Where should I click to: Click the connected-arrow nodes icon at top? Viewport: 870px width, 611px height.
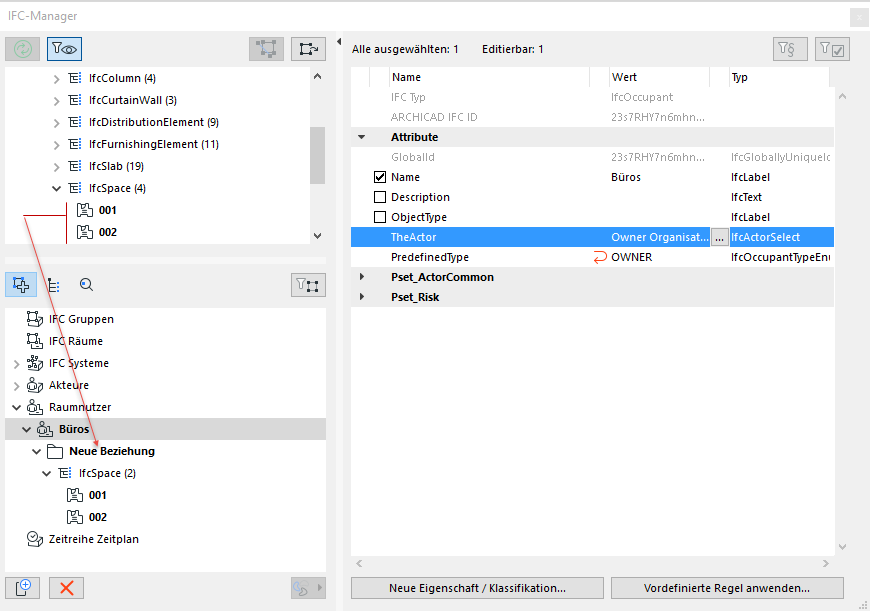pyautogui.click(x=307, y=48)
